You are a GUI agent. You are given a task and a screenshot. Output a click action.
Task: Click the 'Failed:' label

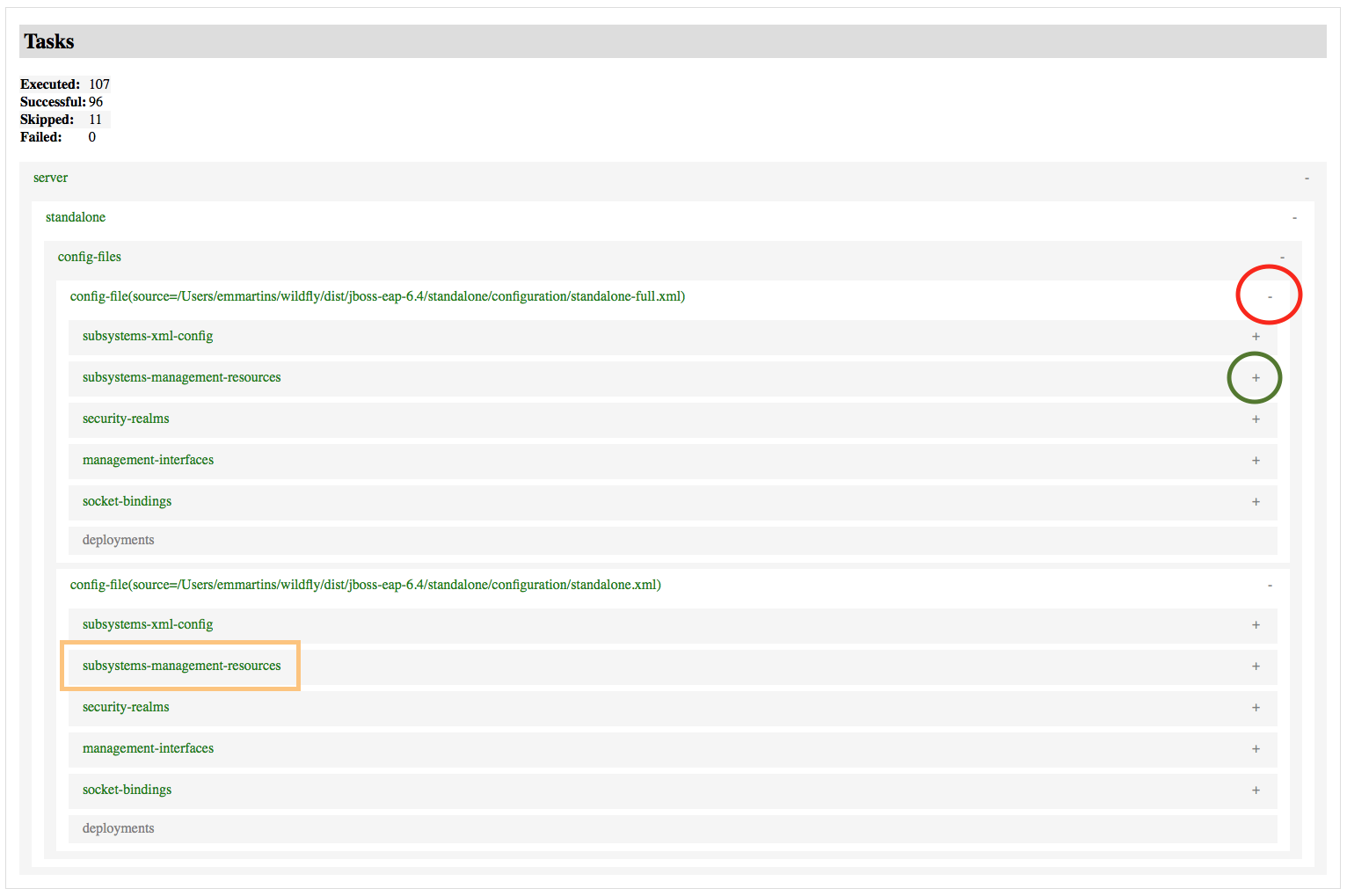(x=41, y=137)
